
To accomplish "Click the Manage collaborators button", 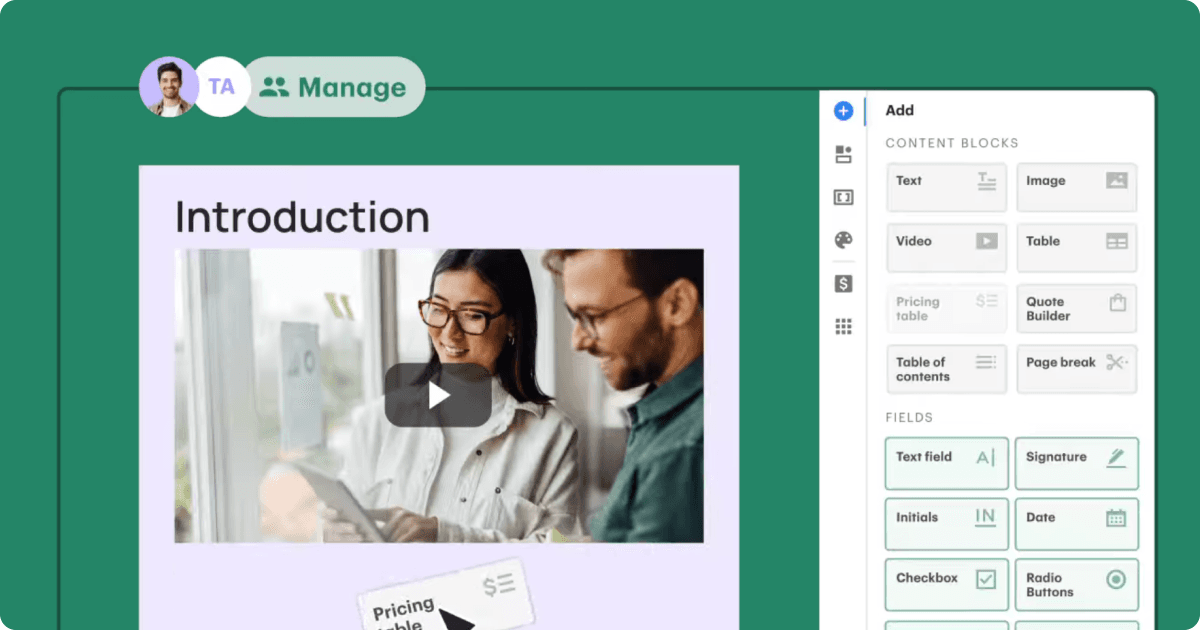I will (334, 87).
